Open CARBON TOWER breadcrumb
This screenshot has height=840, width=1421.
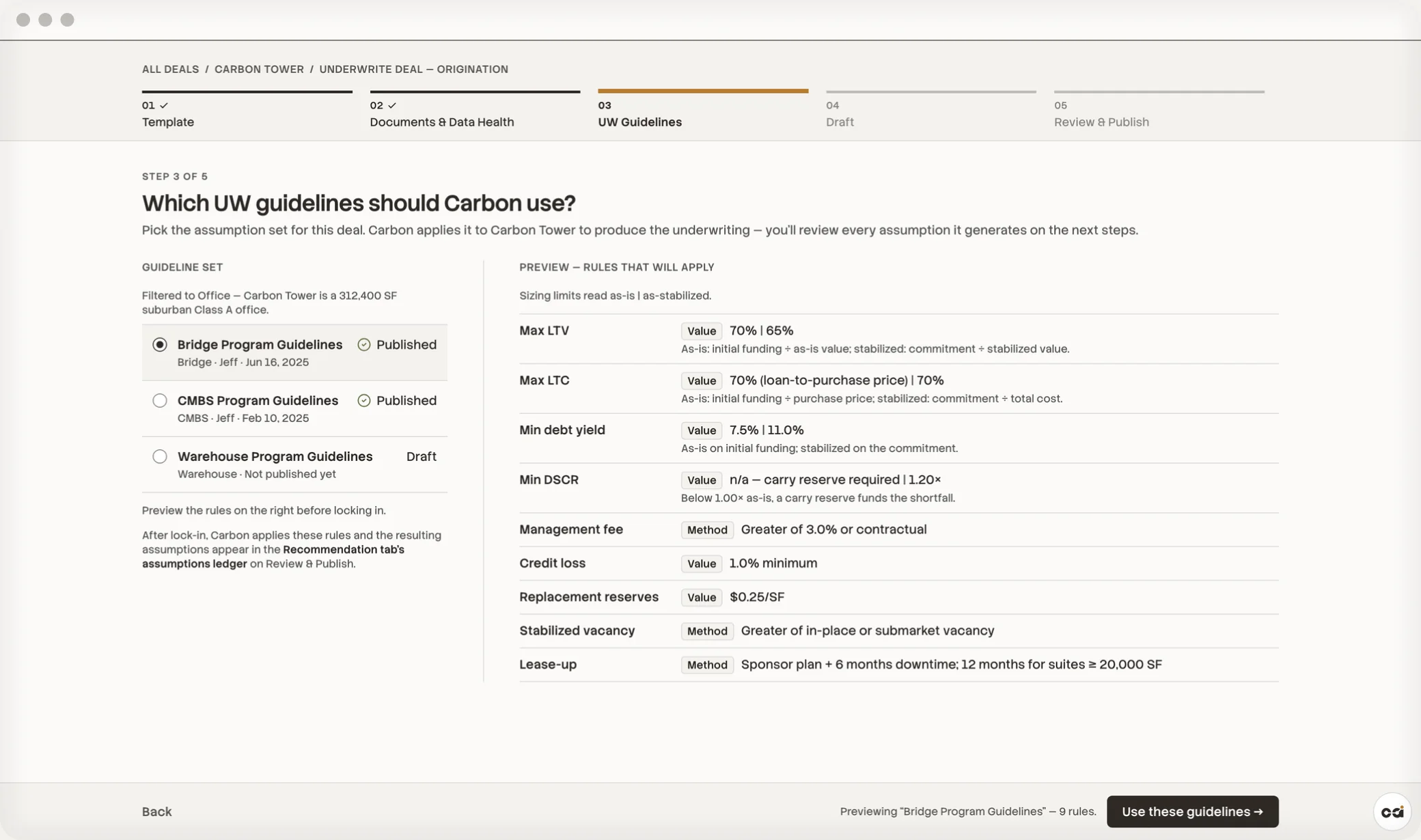point(259,69)
